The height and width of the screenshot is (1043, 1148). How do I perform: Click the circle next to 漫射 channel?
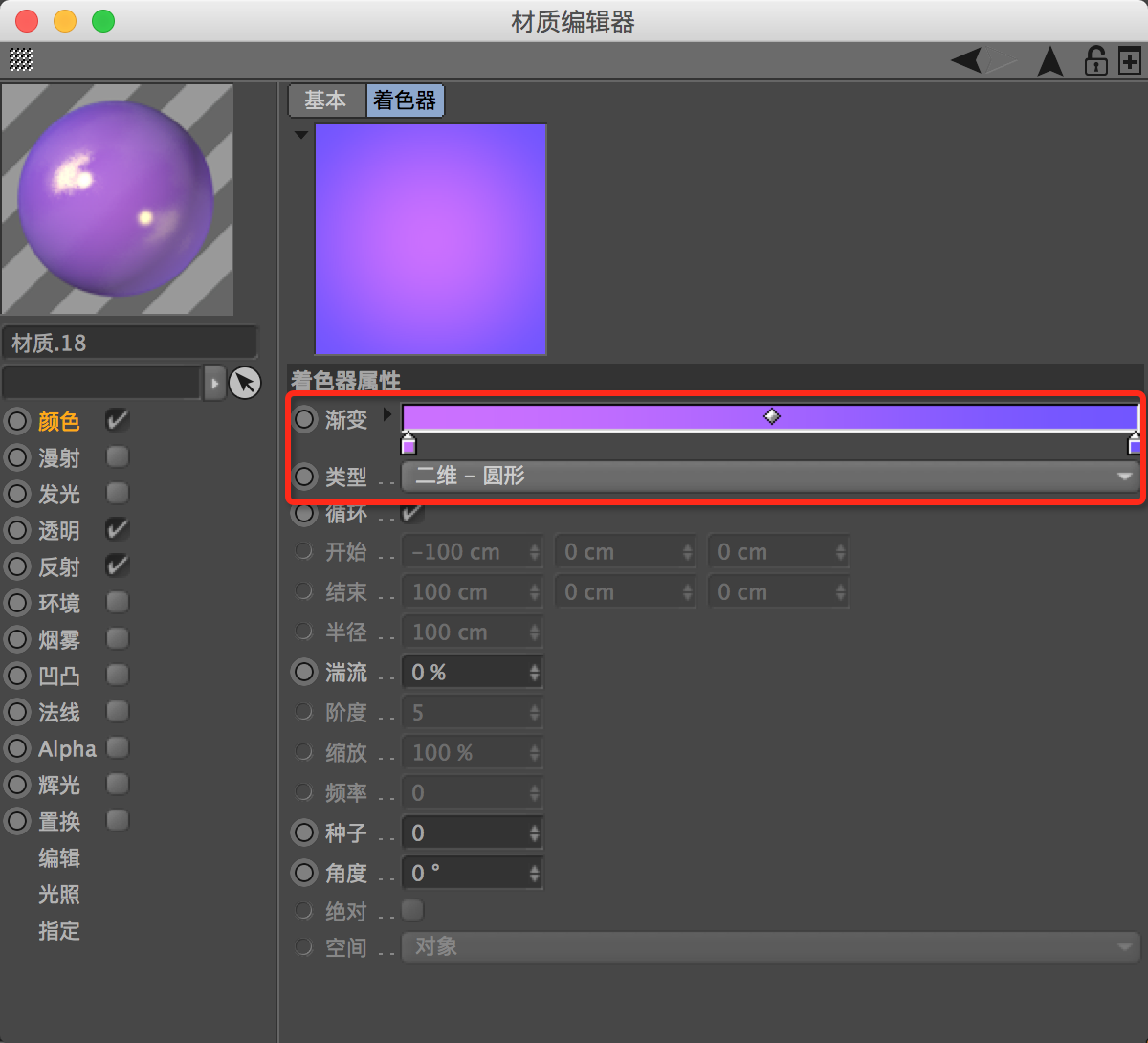[17, 457]
